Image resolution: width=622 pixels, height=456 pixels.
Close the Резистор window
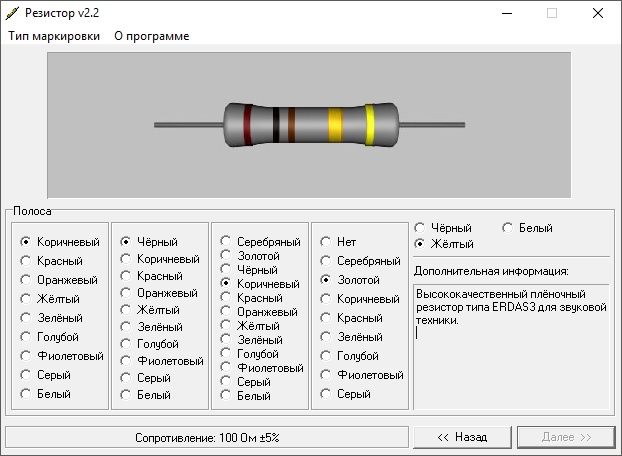pyautogui.click(x=598, y=13)
